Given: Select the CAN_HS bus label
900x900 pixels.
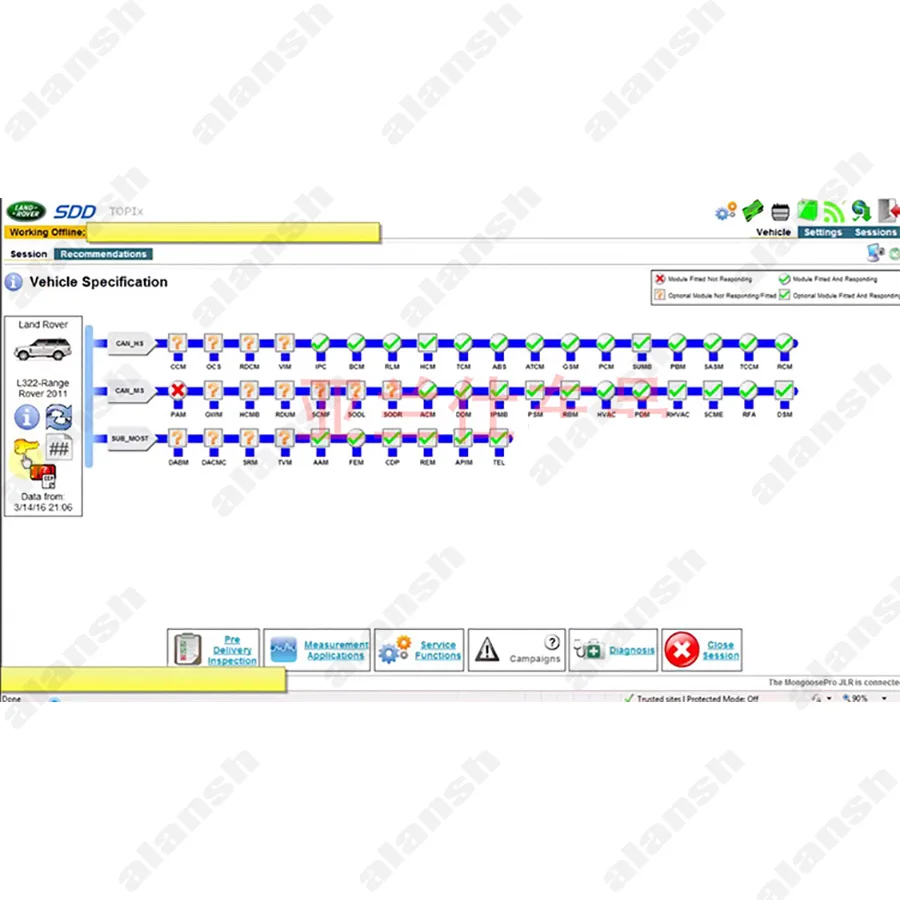Looking at the screenshot, I should point(130,343).
